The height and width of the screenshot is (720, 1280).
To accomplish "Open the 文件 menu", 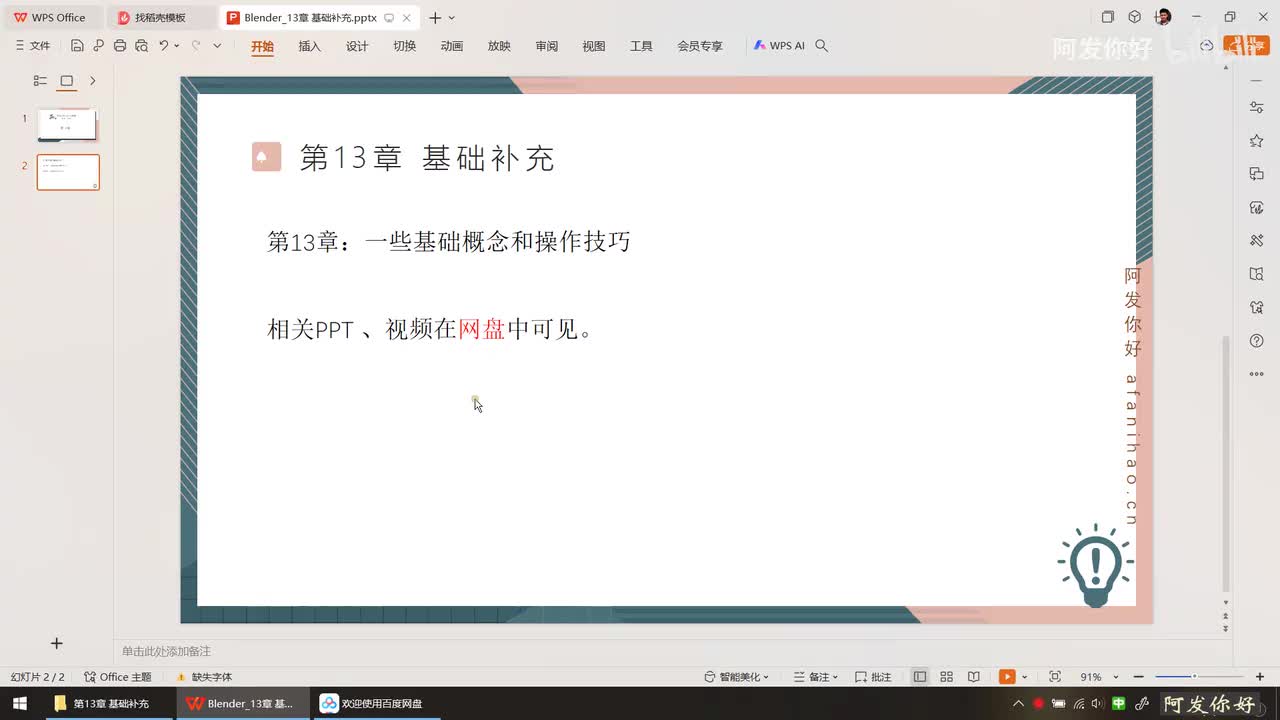I will 33,46.
